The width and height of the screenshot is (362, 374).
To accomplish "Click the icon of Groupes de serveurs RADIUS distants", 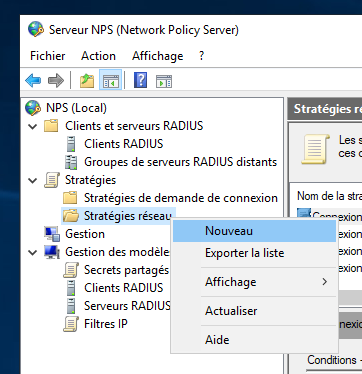I will (x=71, y=162).
